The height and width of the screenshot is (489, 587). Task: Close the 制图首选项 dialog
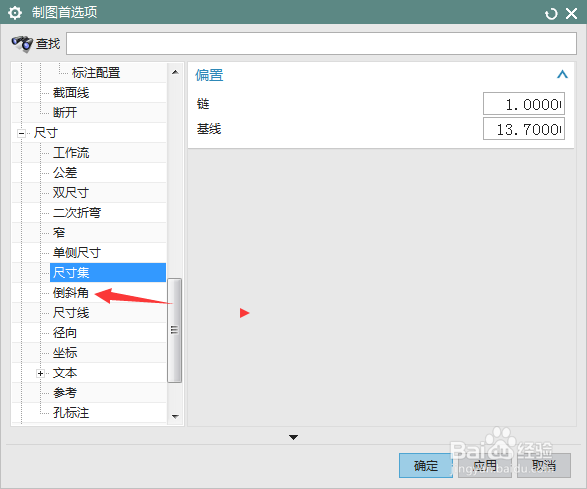[x=571, y=13]
